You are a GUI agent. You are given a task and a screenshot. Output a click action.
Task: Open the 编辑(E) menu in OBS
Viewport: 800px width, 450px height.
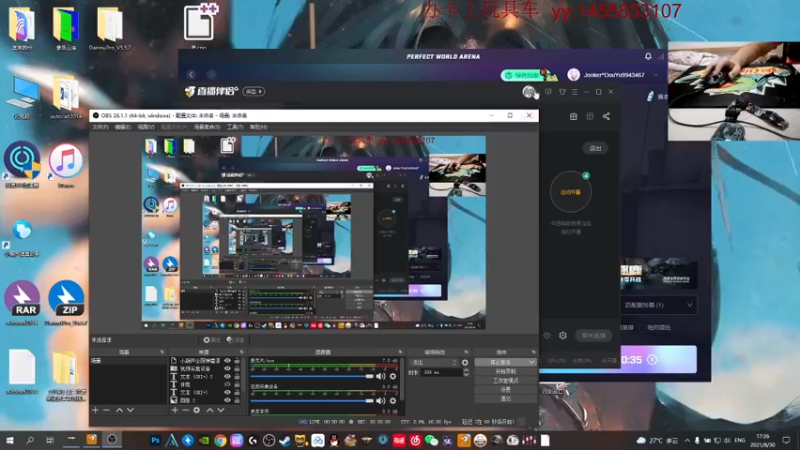point(122,127)
